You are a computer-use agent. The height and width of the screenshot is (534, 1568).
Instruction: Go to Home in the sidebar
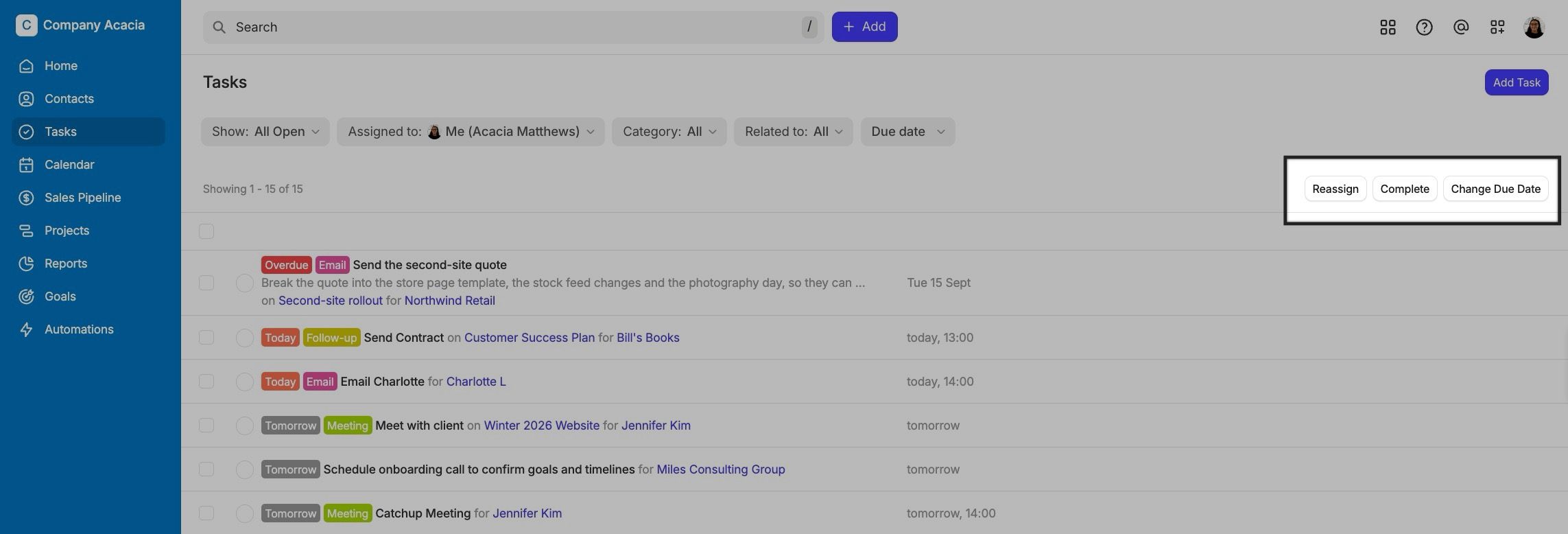click(88, 66)
